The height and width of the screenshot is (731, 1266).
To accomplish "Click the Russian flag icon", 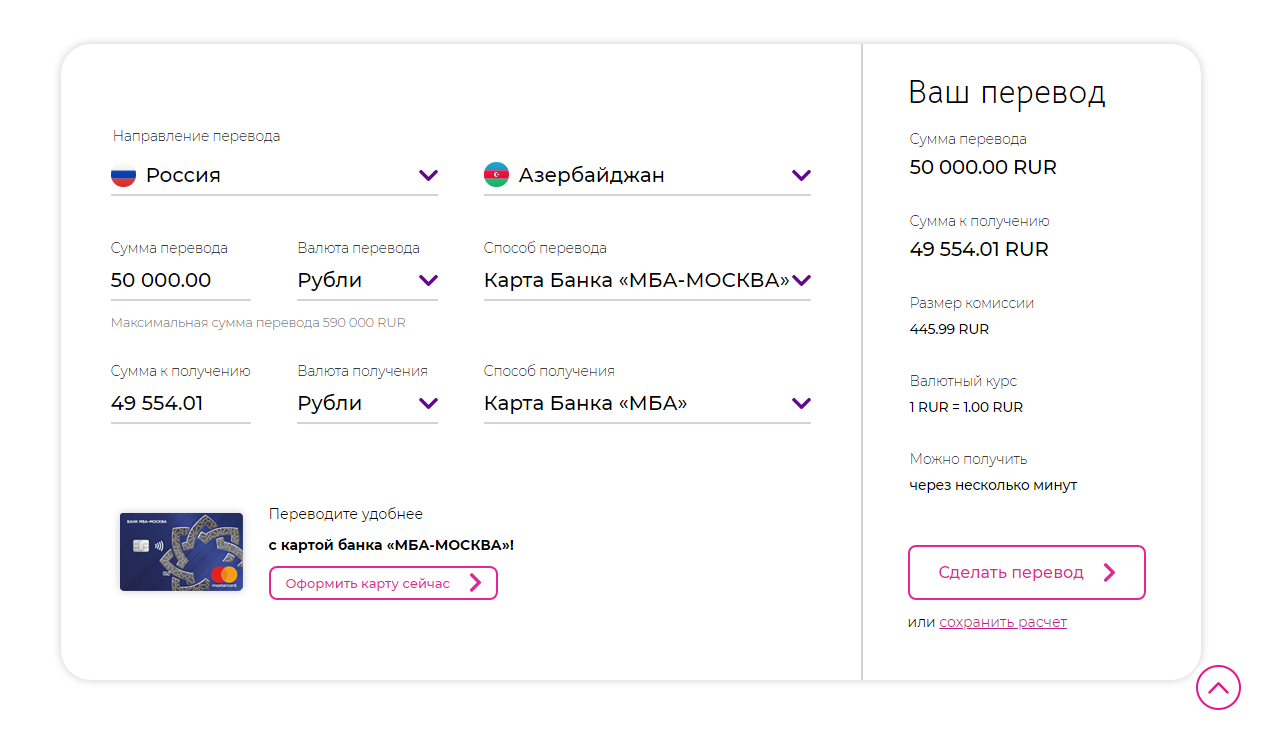I will click(x=123, y=175).
